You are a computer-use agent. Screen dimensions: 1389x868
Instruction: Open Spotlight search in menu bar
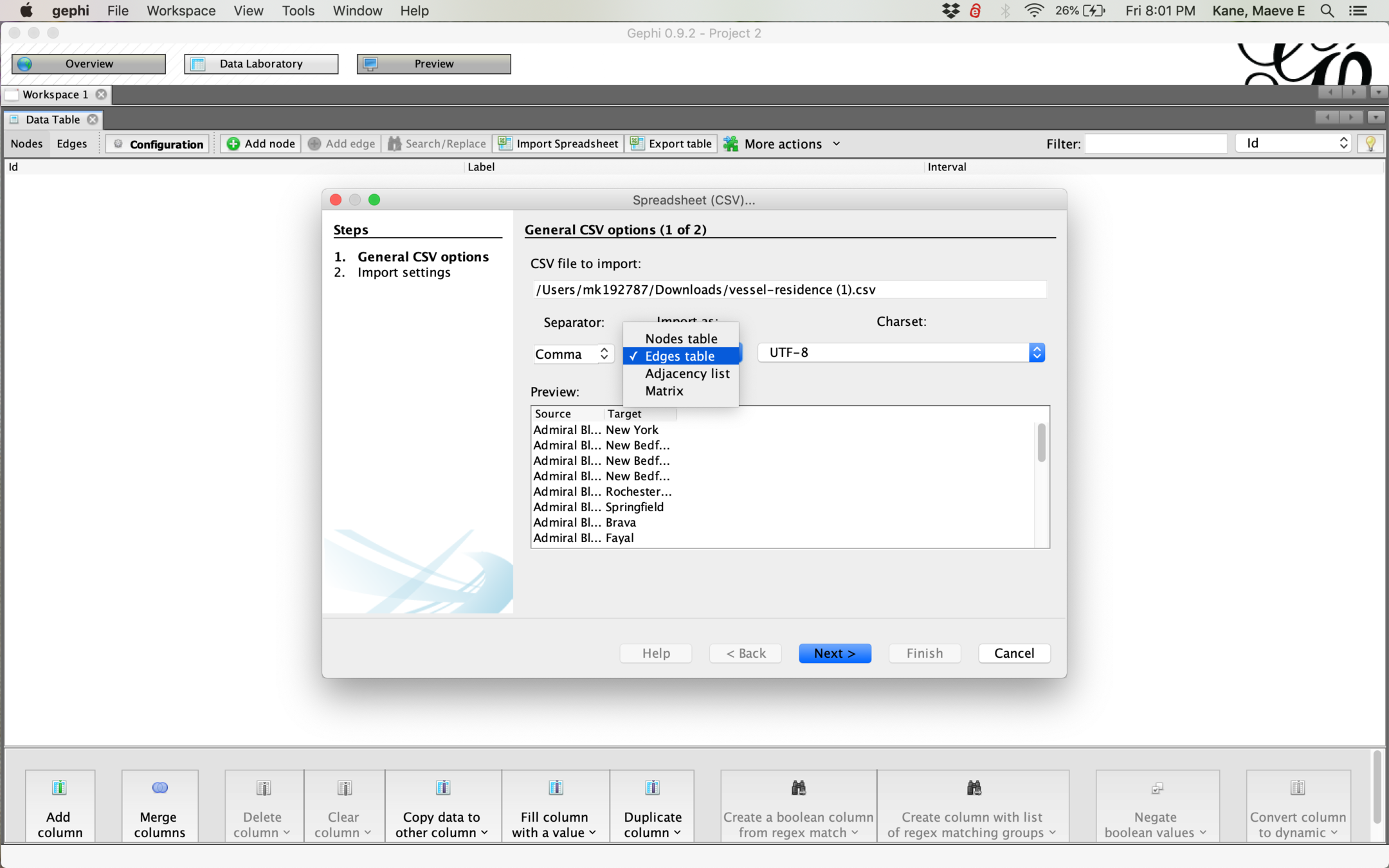1327,11
